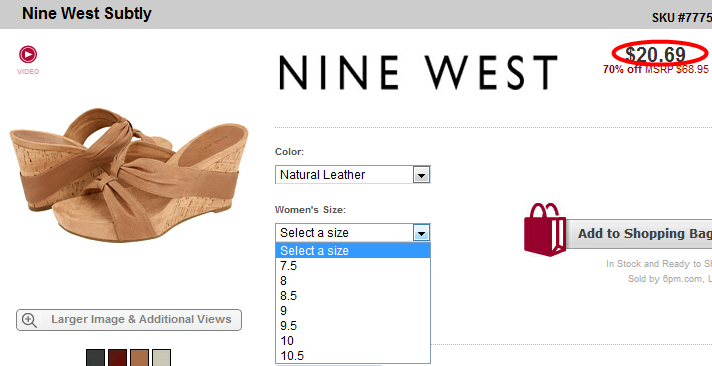Select size 8.5 from the list
Screen dimensions: 712x366
353,296
